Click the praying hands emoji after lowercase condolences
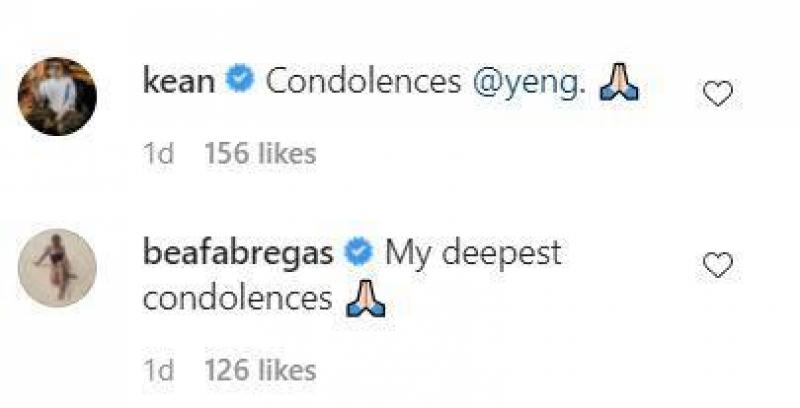Image resolution: width=800 pixels, height=408 pixels. 364,302
